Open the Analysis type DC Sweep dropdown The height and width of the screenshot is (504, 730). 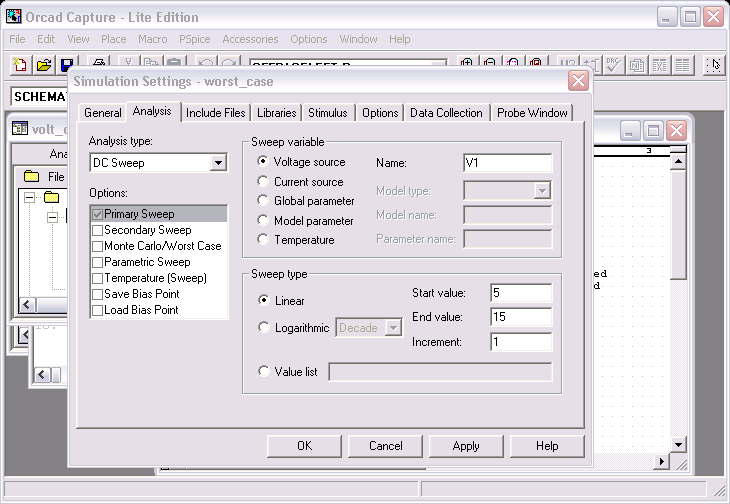point(217,163)
